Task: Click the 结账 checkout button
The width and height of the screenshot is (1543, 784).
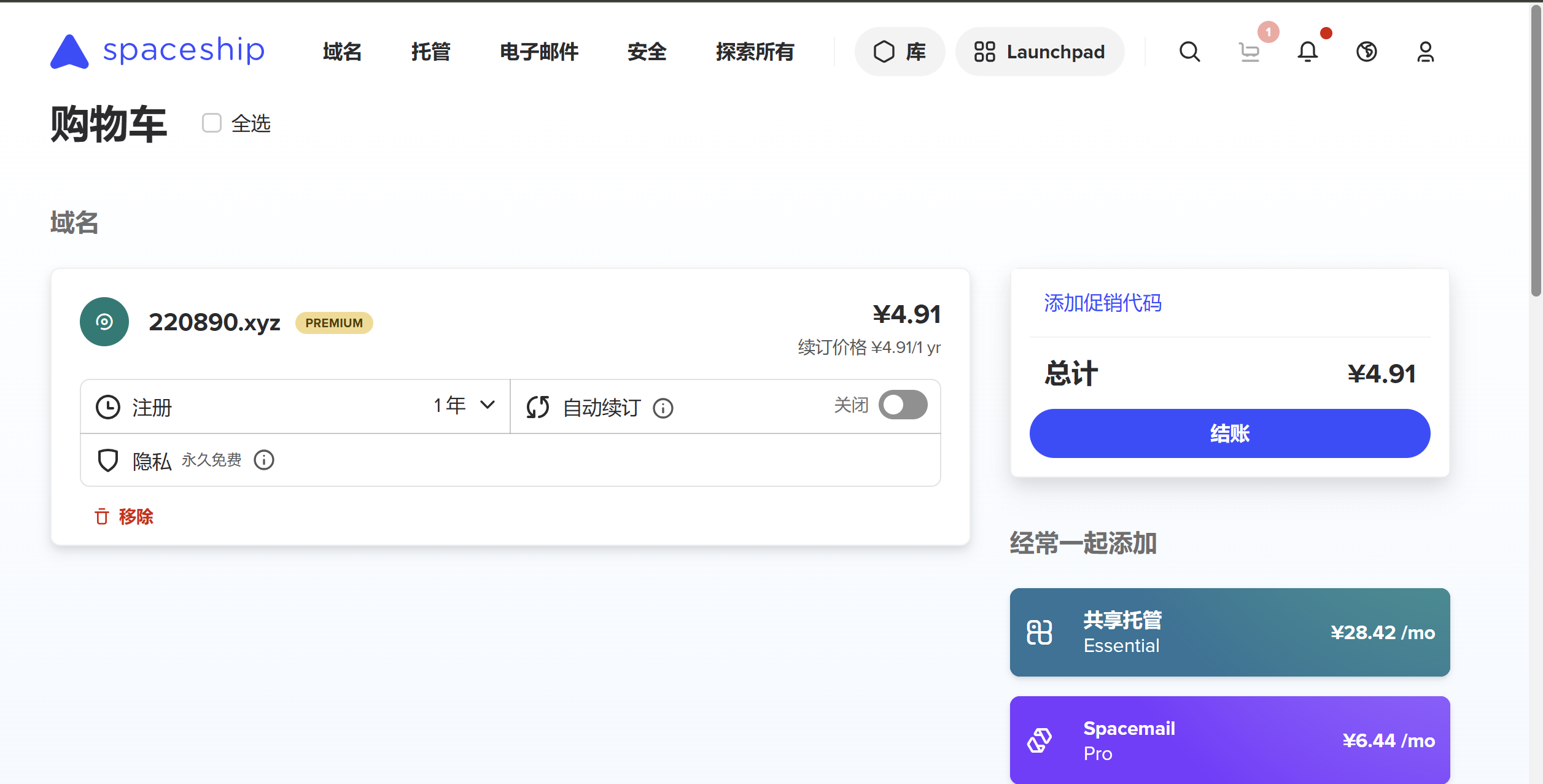Action: 1230,433
